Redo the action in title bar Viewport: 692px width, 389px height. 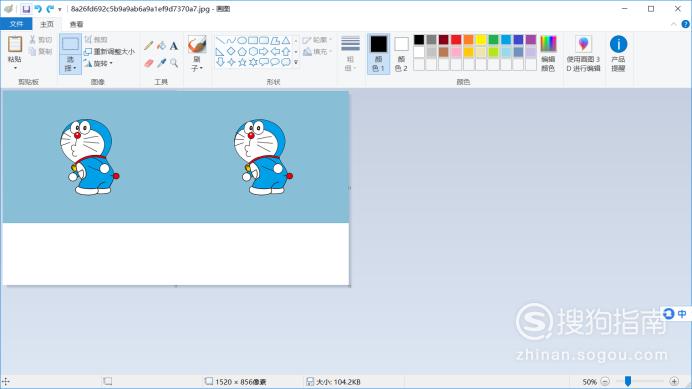[50, 9]
